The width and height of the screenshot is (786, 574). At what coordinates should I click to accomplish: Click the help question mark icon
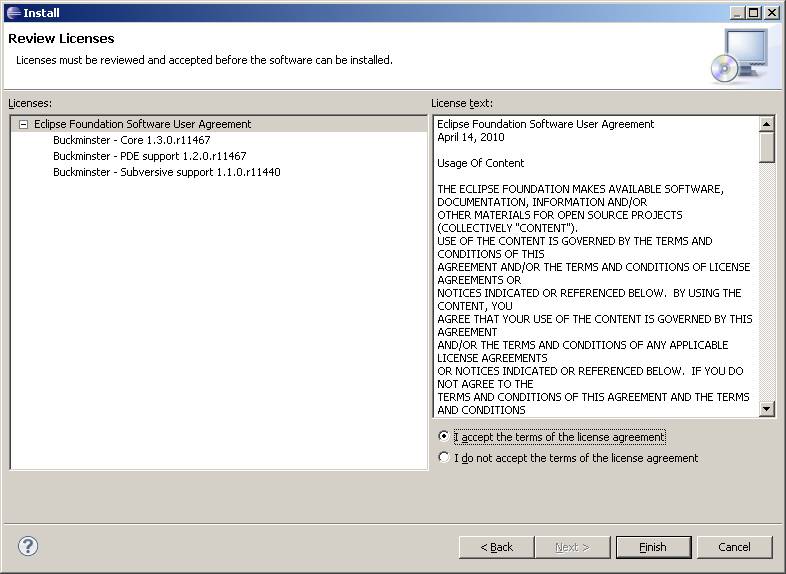[x=28, y=546]
